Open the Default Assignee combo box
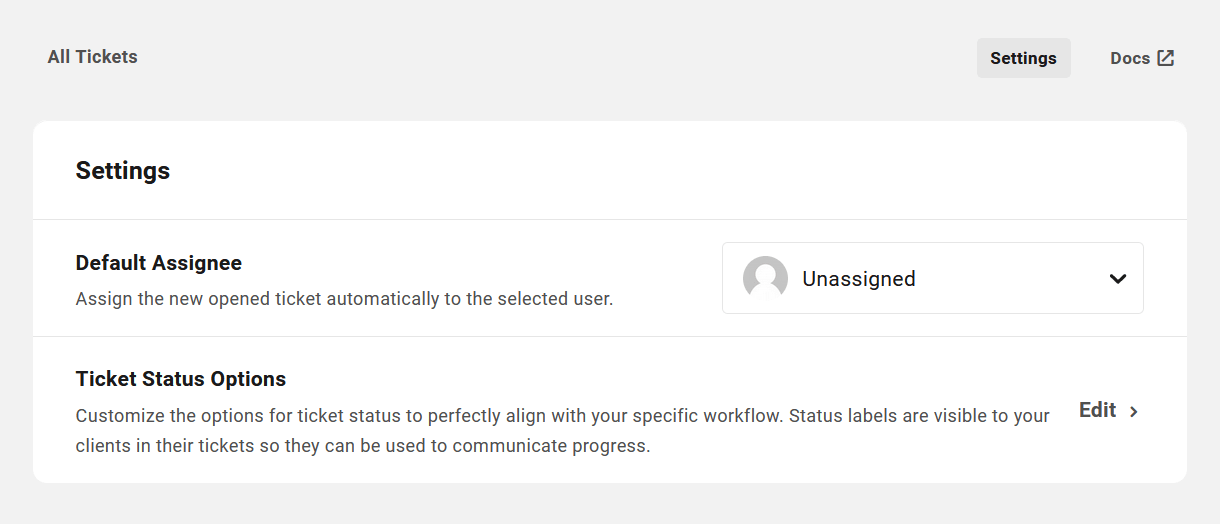The image size is (1220, 524). coord(932,278)
